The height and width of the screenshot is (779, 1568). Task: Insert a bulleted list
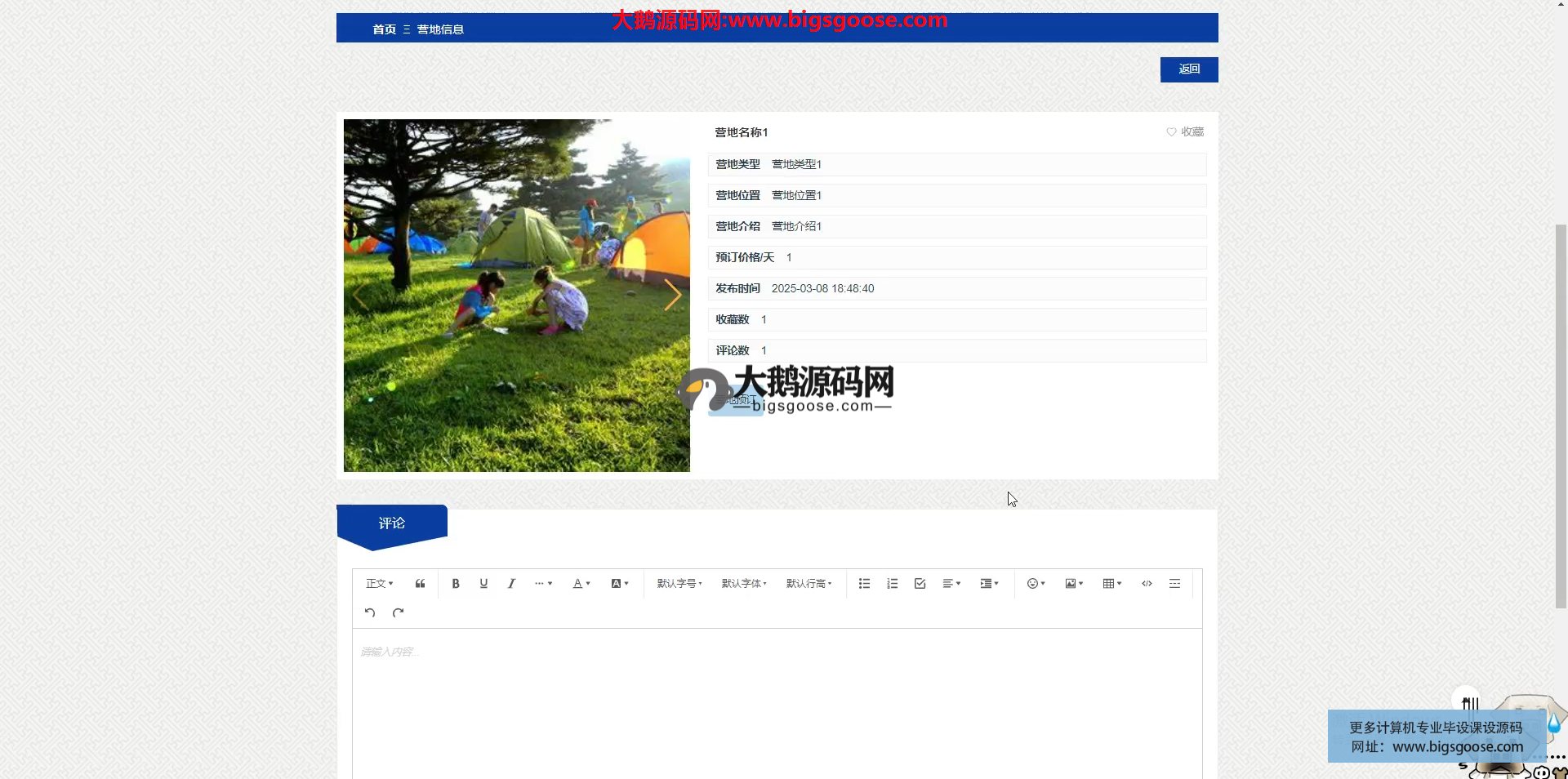[x=864, y=584]
